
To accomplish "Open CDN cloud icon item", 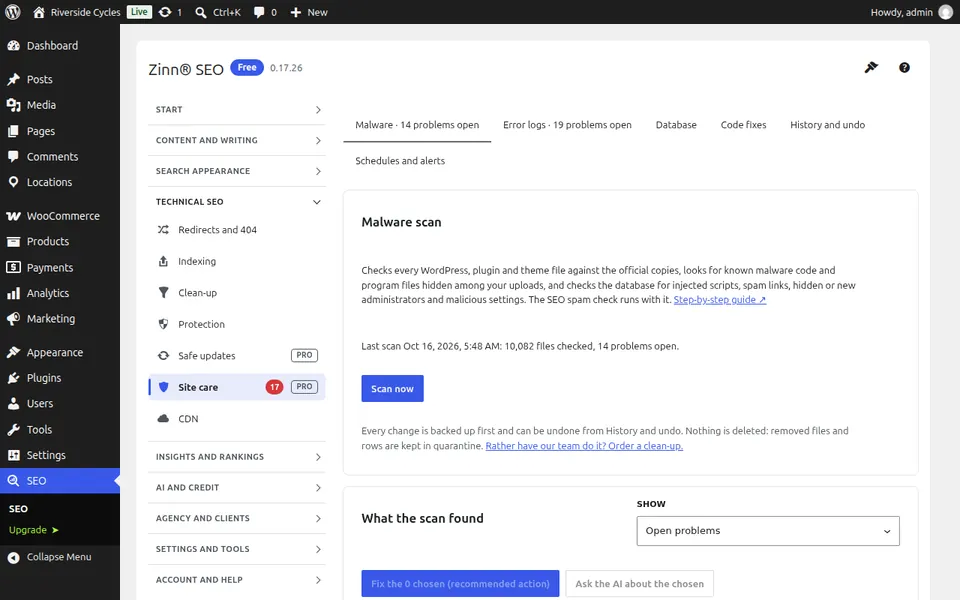I will pos(236,419).
